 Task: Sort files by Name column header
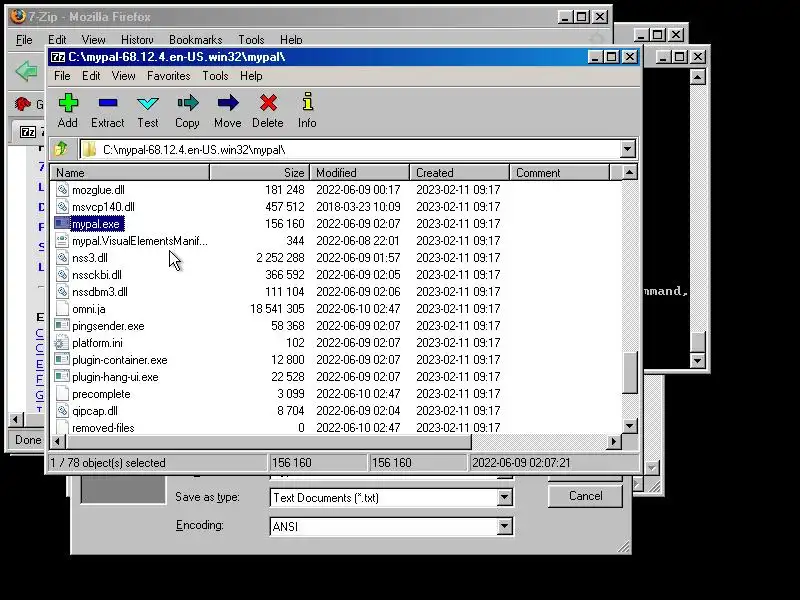(130, 172)
